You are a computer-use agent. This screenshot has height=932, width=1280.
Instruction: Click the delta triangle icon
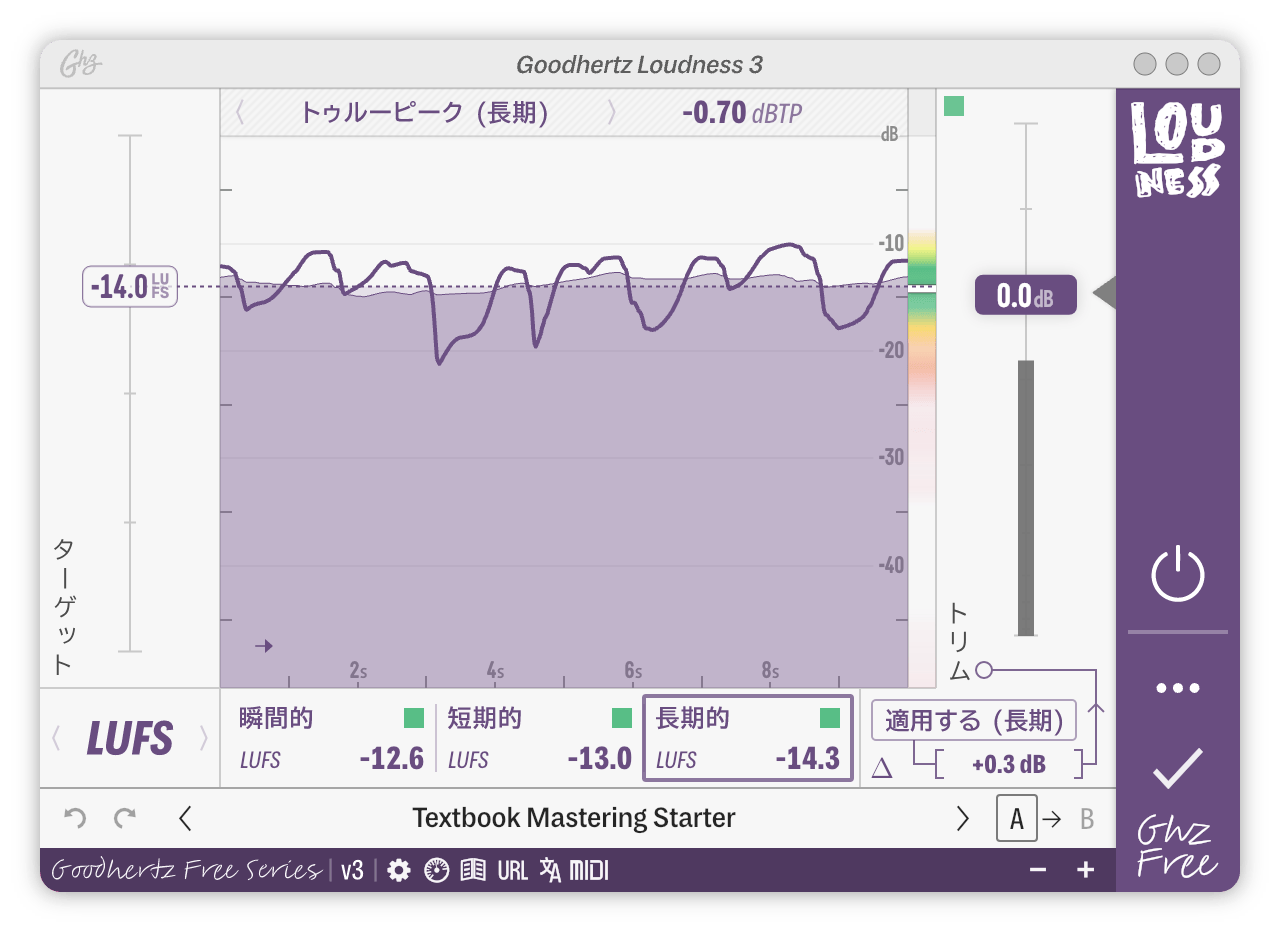(881, 768)
